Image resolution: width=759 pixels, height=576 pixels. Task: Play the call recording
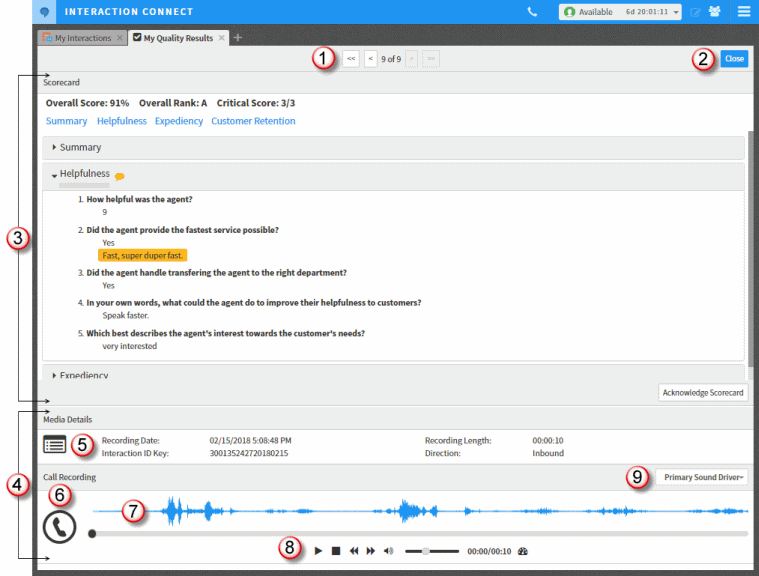(318, 551)
